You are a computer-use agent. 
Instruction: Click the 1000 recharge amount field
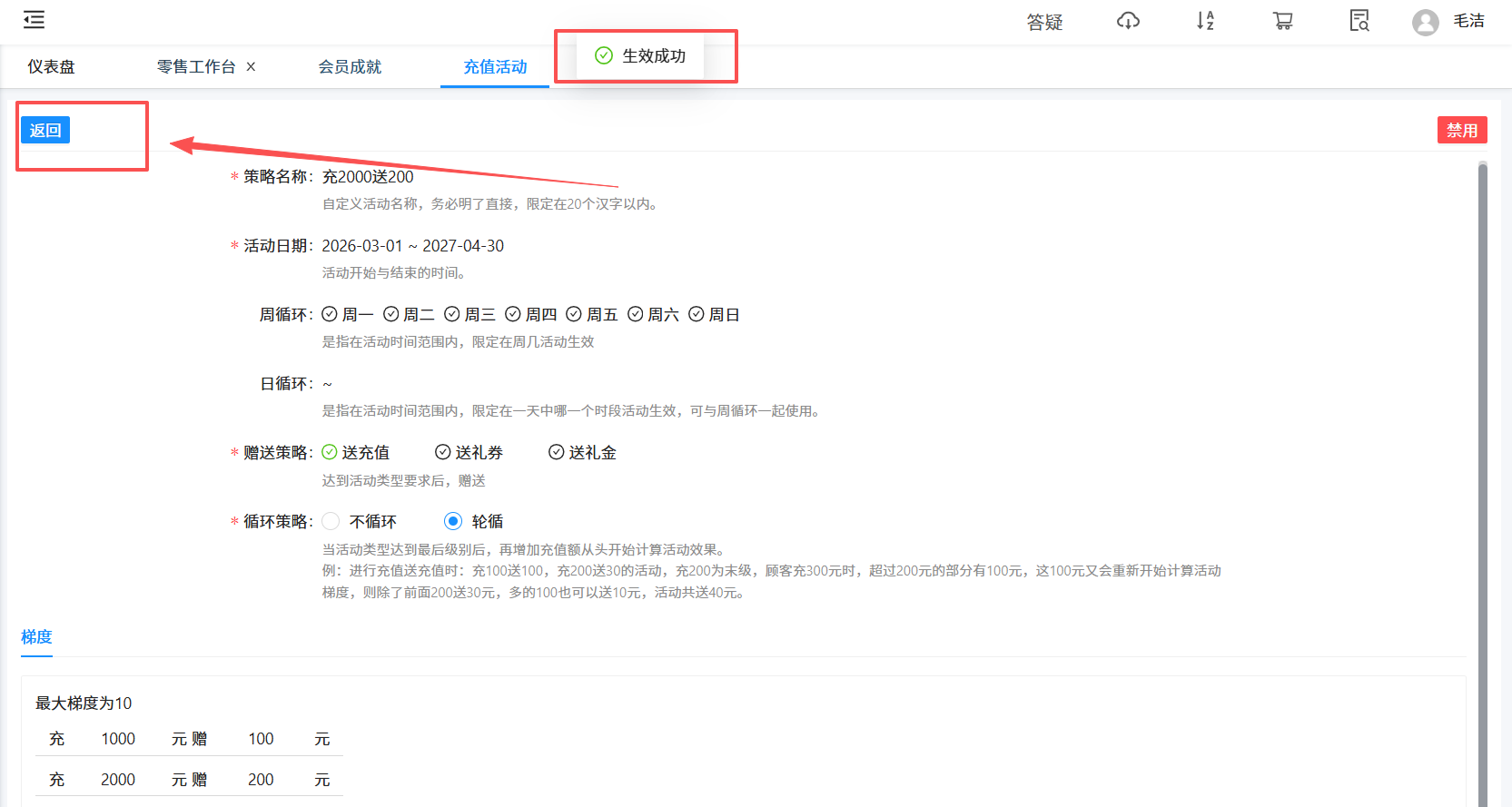118,739
